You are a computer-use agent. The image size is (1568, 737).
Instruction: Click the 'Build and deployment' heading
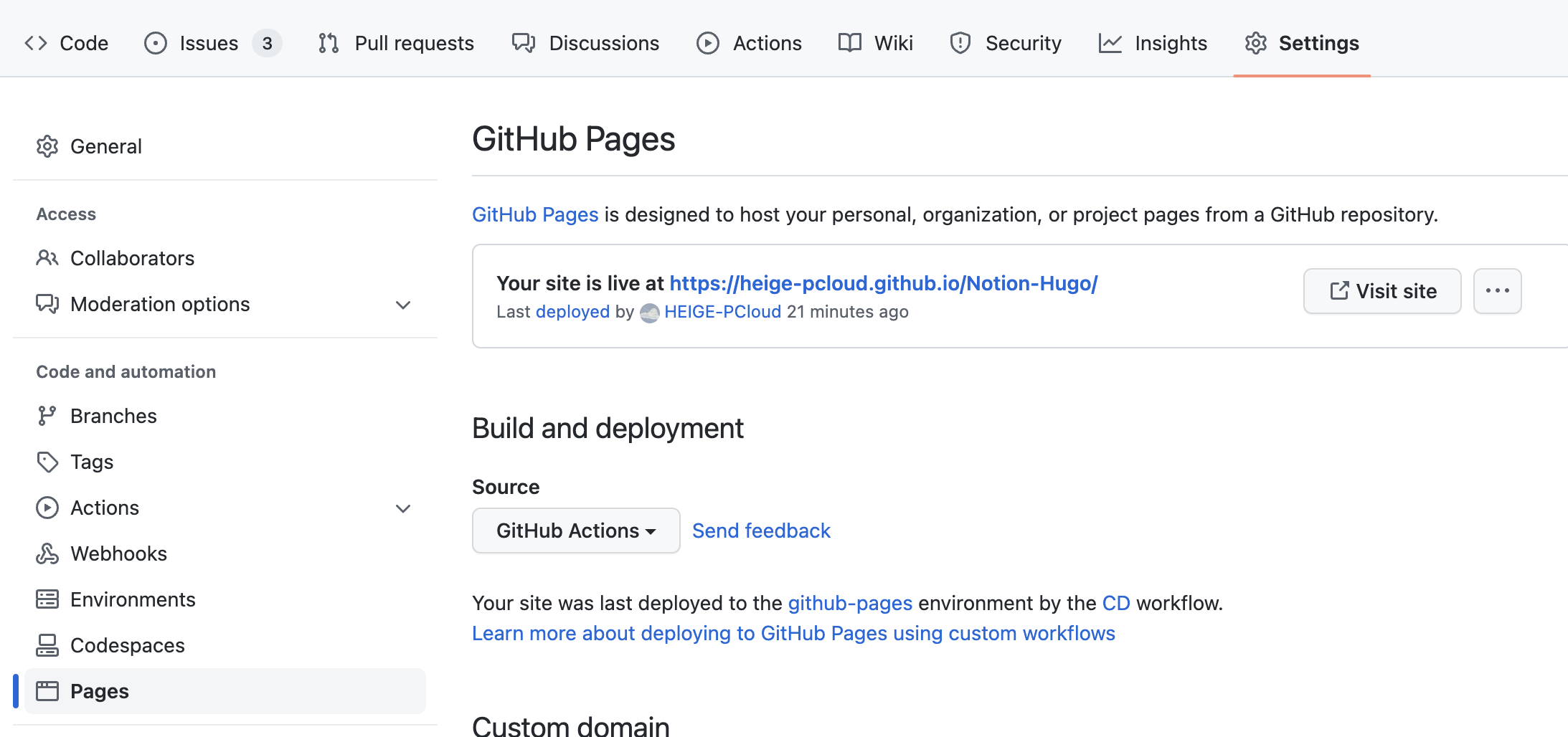point(608,428)
